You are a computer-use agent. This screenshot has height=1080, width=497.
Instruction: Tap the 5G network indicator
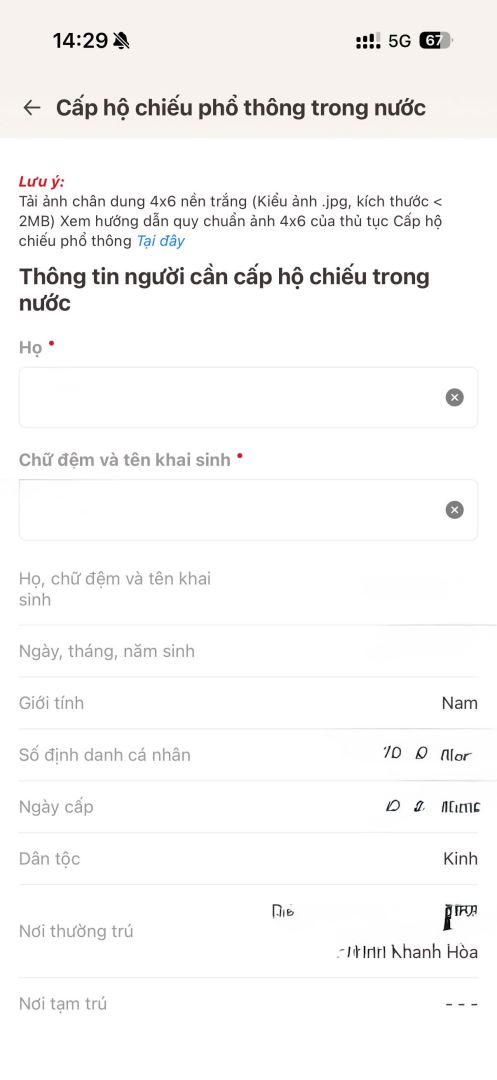click(x=399, y=41)
